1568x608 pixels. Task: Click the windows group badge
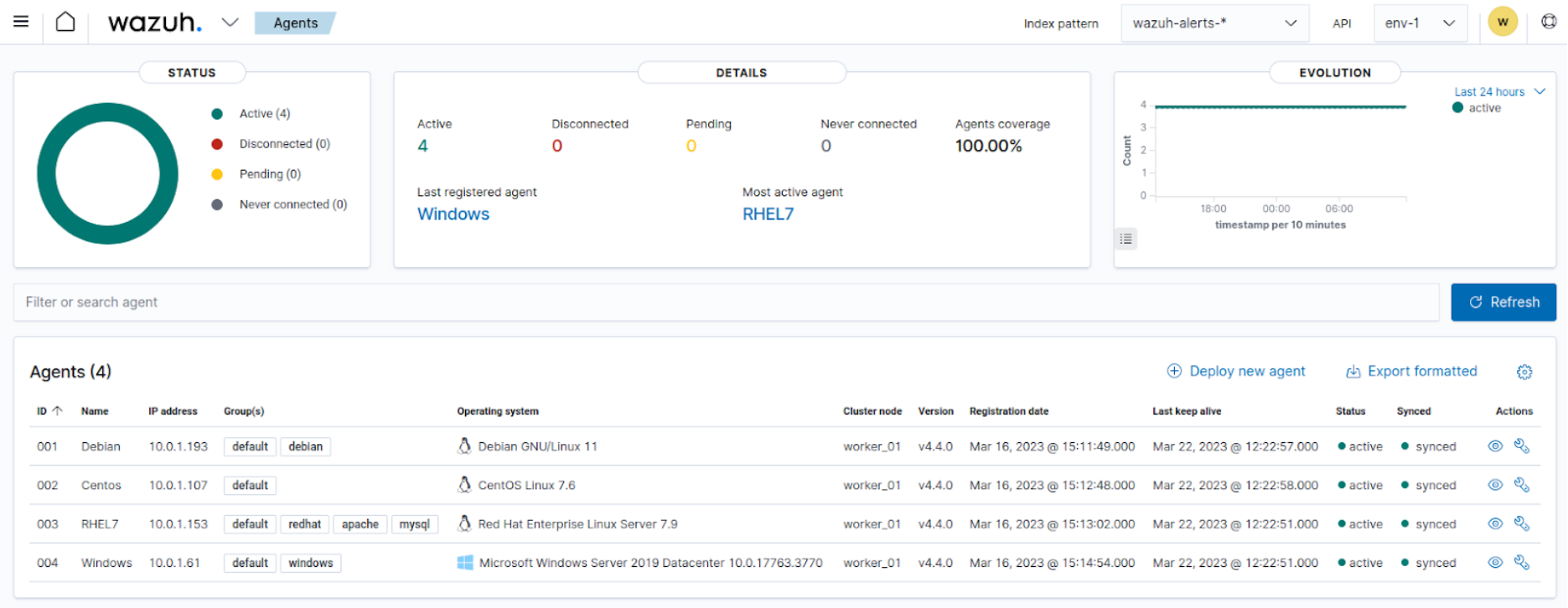(x=310, y=563)
